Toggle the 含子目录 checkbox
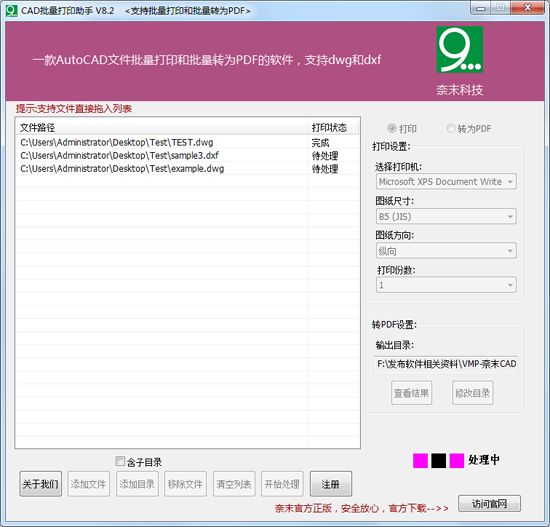This screenshot has height=527, width=550. pyautogui.click(x=120, y=461)
